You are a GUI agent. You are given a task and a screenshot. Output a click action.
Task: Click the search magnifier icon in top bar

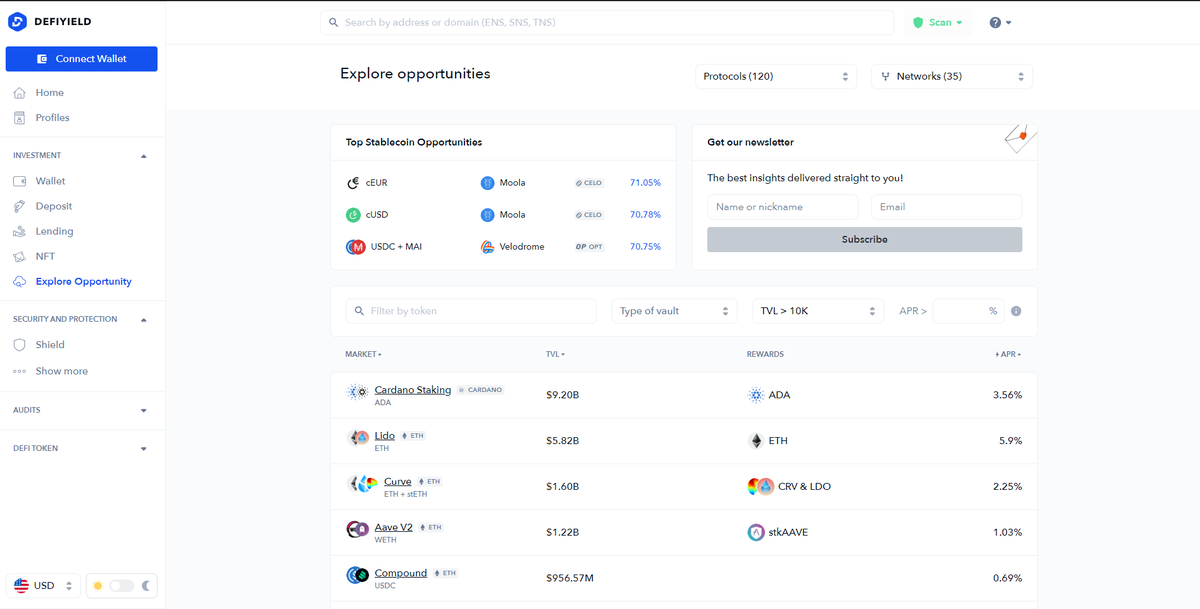tap(334, 22)
